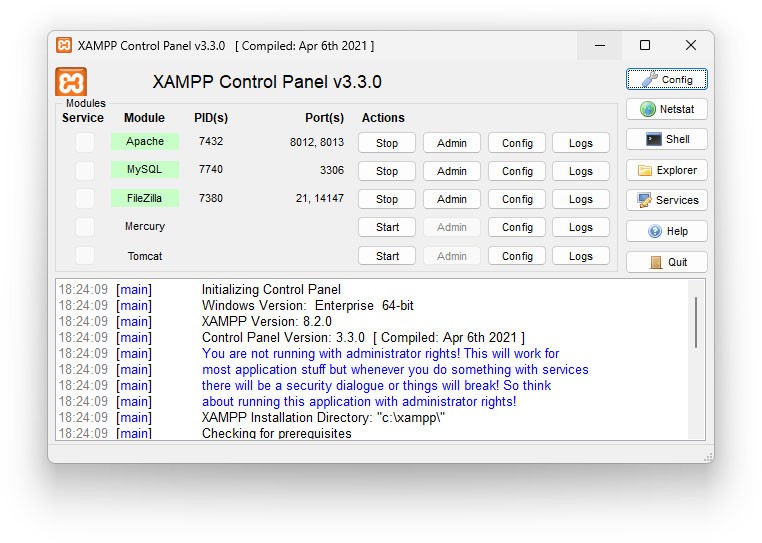Toggle the MySQL service checkbox
The image size is (762, 543).
(x=85, y=170)
